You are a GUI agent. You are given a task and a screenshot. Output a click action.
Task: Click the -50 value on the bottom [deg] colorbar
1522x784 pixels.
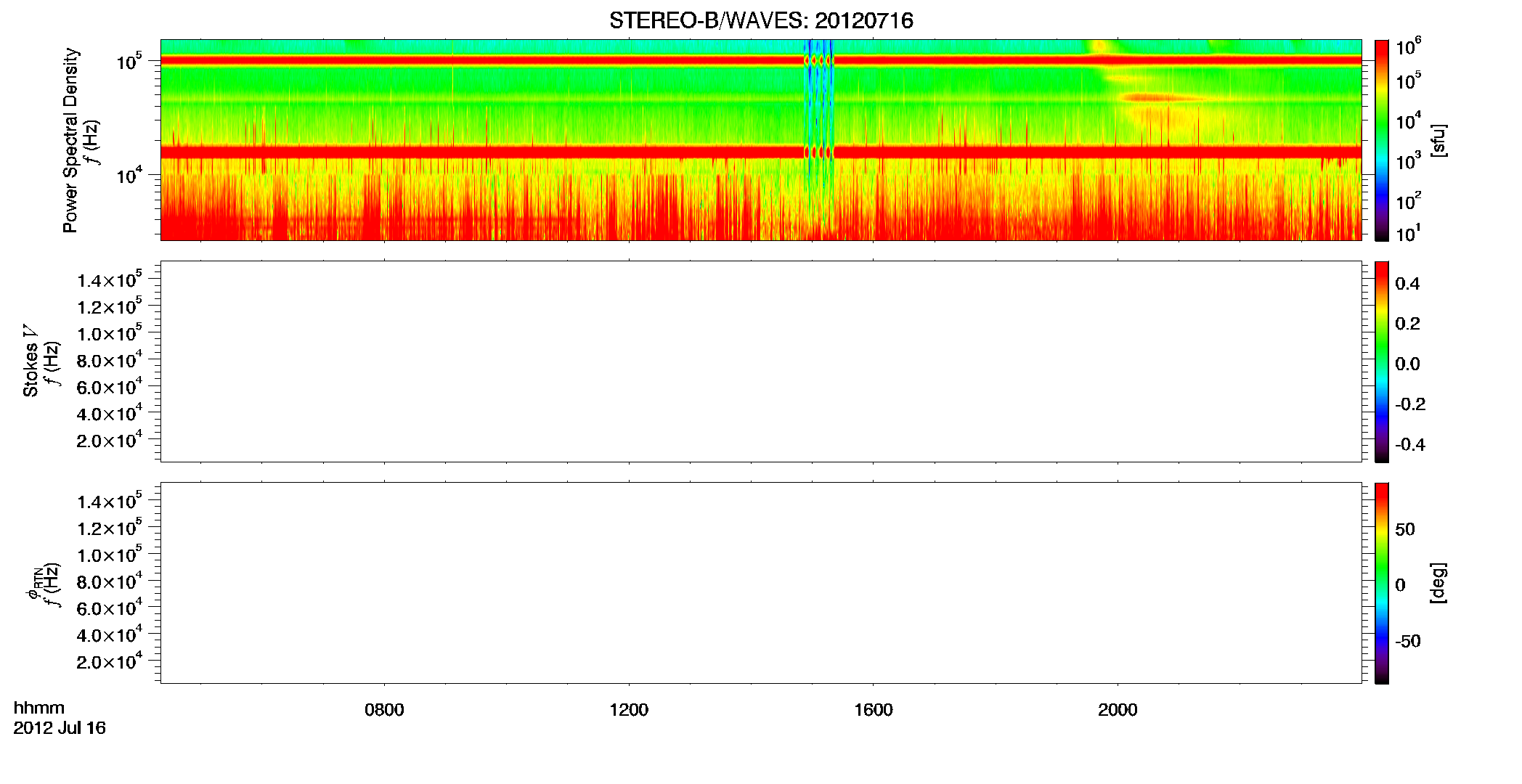[x=1408, y=641]
